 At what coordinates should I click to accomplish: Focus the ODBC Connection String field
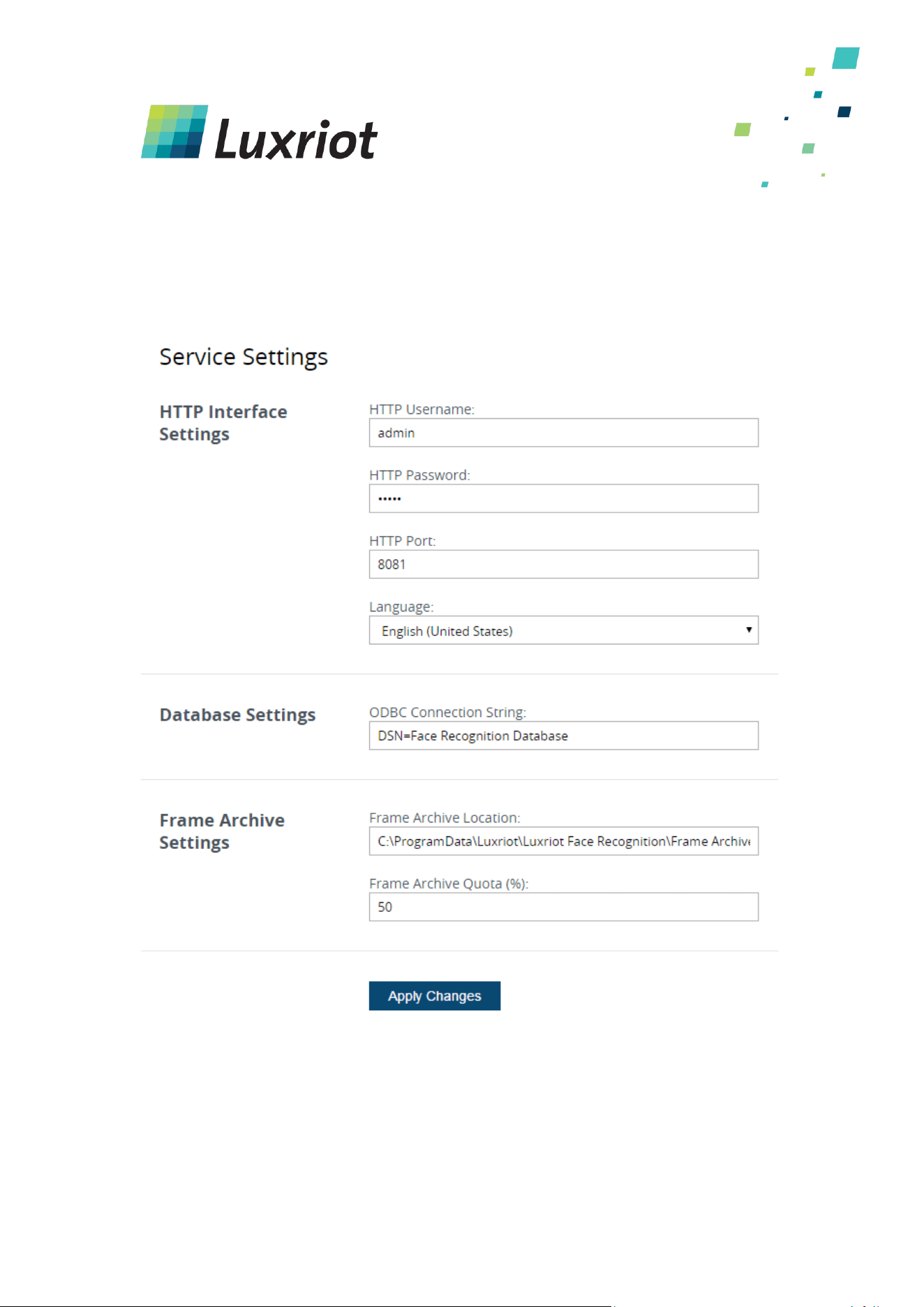[563, 736]
